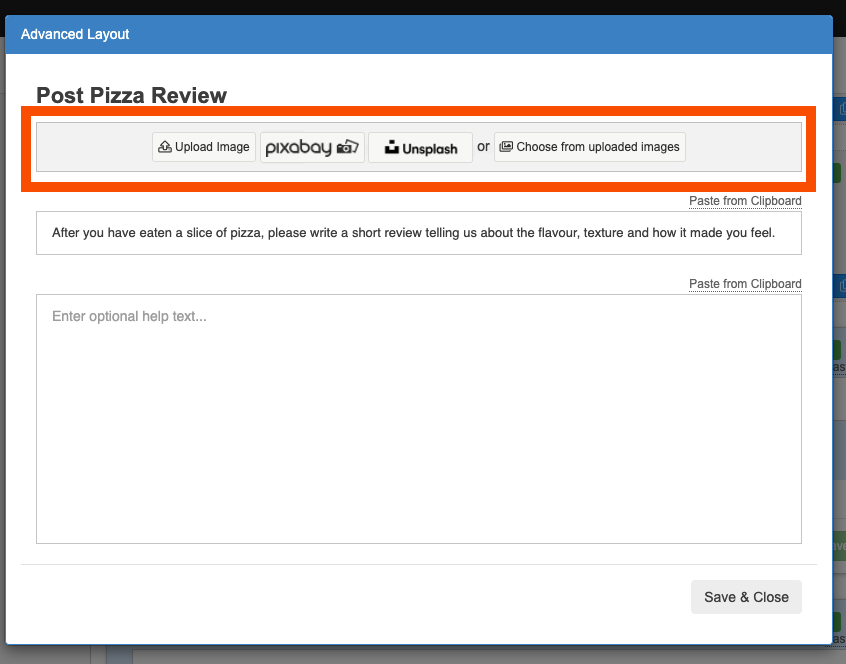Image resolution: width=846 pixels, height=664 pixels.
Task: Click the Unsplash logo icon
Action: pyautogui.click(x=391, y=148)
